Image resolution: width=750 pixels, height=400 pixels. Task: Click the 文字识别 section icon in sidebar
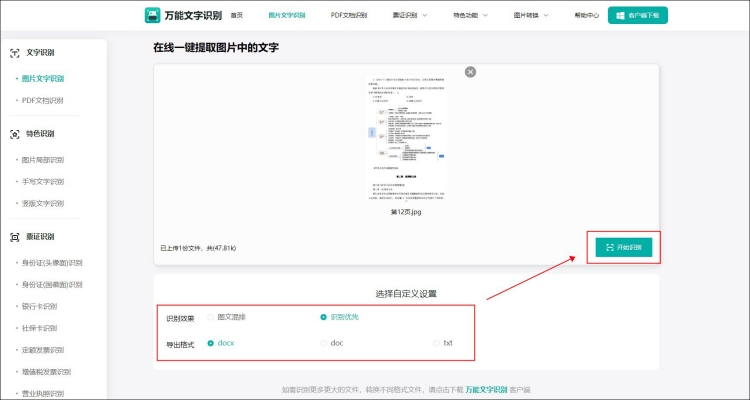[15, 52]
